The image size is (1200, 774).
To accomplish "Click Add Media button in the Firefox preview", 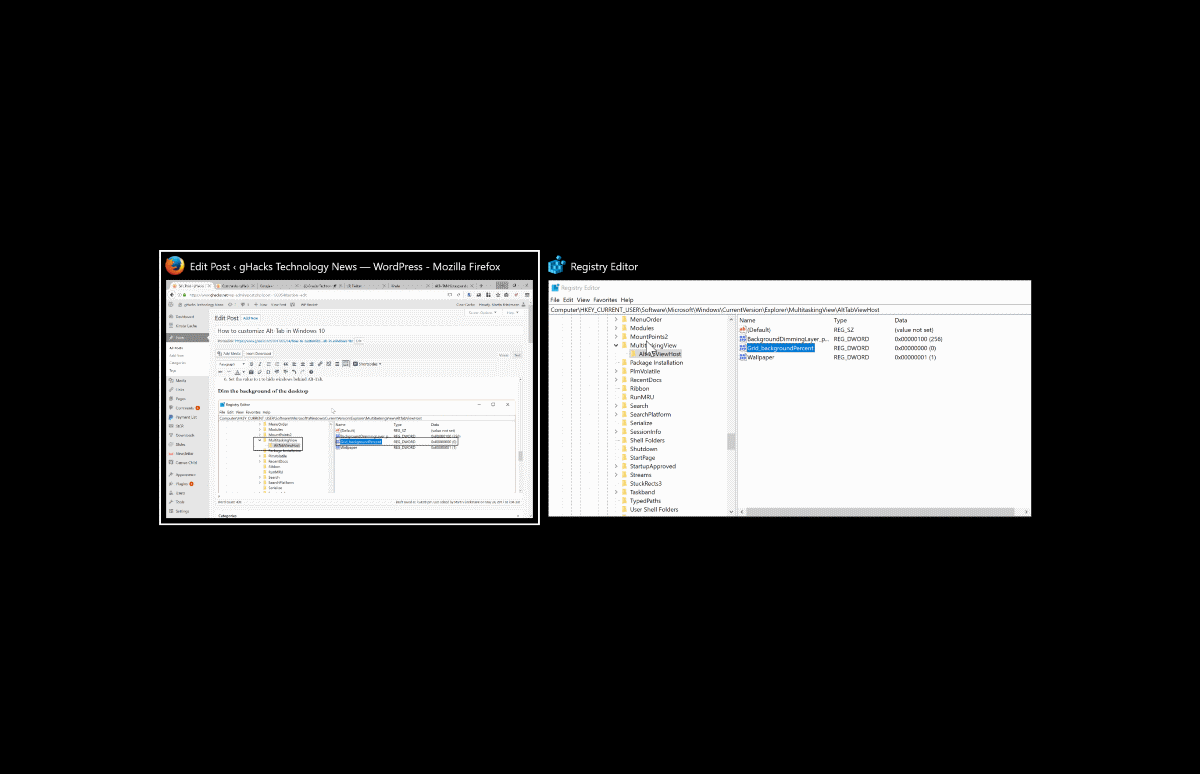I will (230, 353).
